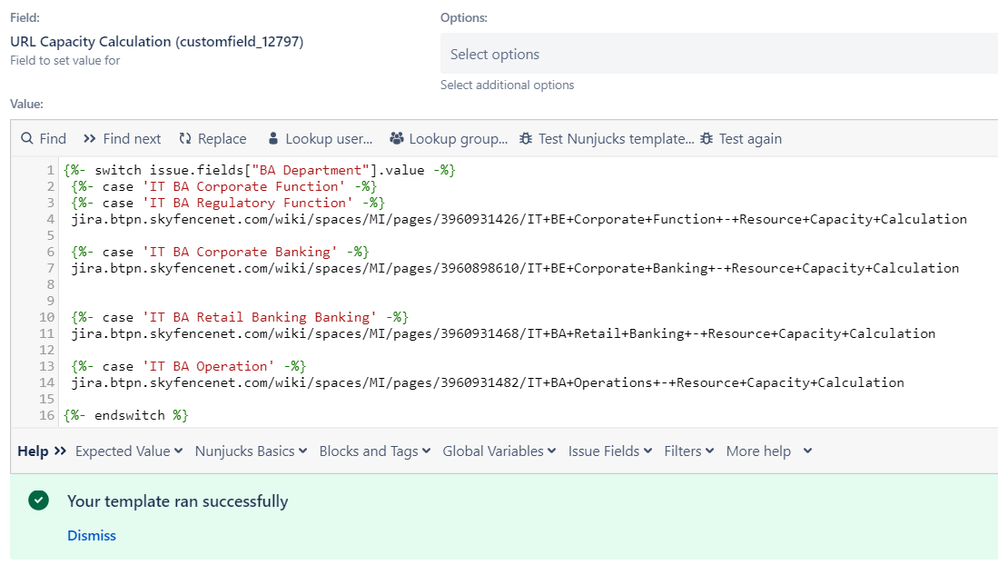Expand Issue Fields help section

610,451
